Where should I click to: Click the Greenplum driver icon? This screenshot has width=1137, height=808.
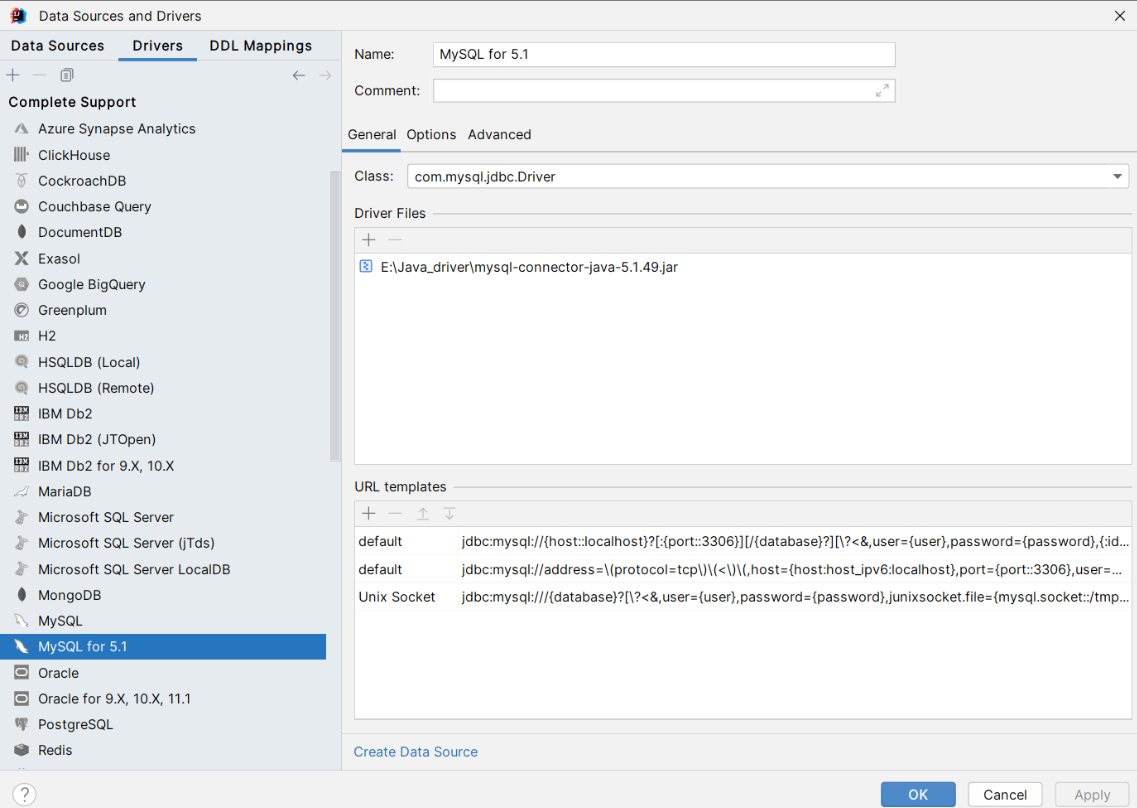click(x=22, y=310)
